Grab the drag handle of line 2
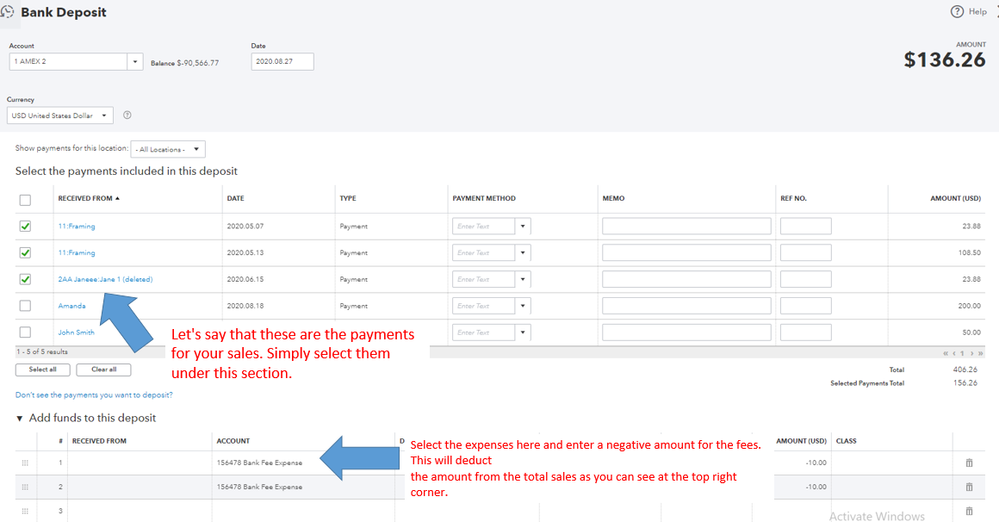This screenshot has width=999, height=522. pos(25,487)
